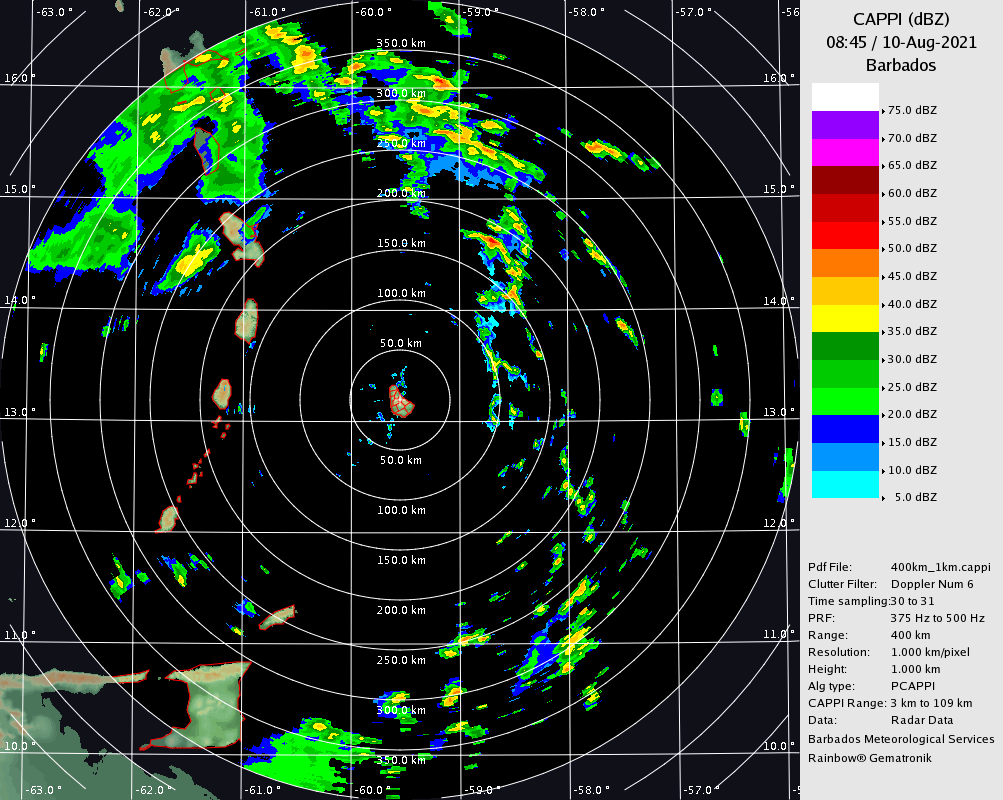
Task: Click the PCAPPI algorithm type value
Action: (913, 686)
